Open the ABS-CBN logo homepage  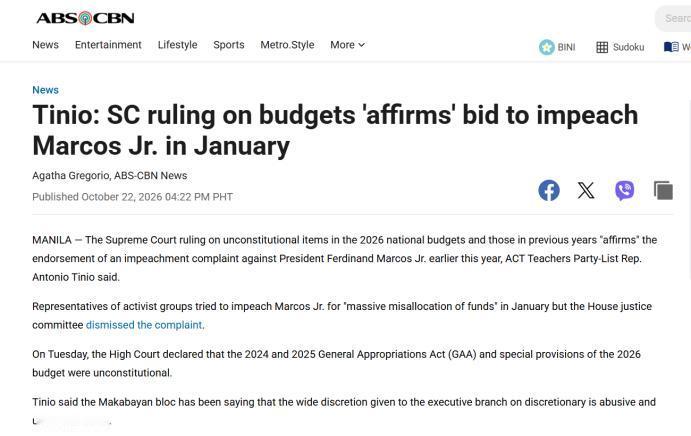(85, 18)
